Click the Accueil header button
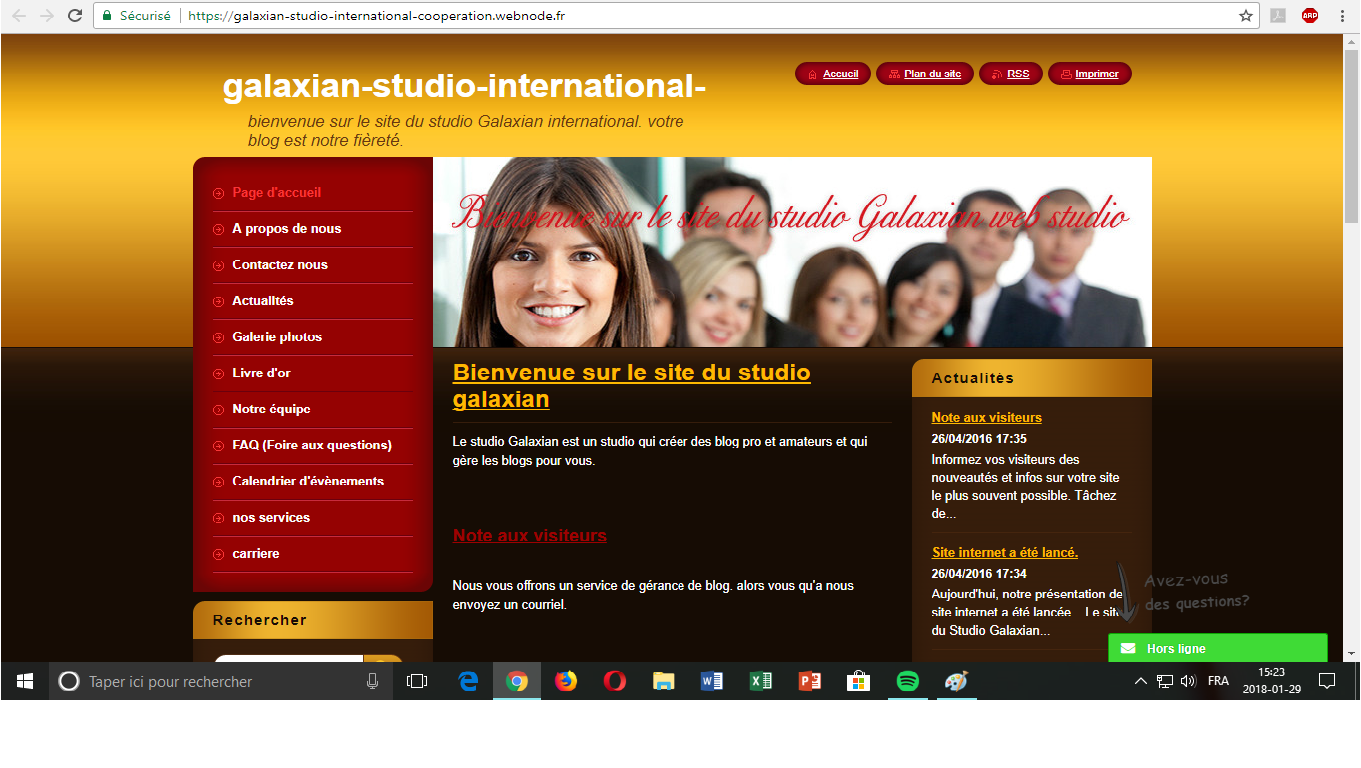This screenshot has height=768, width=1361. coord(833,74)
